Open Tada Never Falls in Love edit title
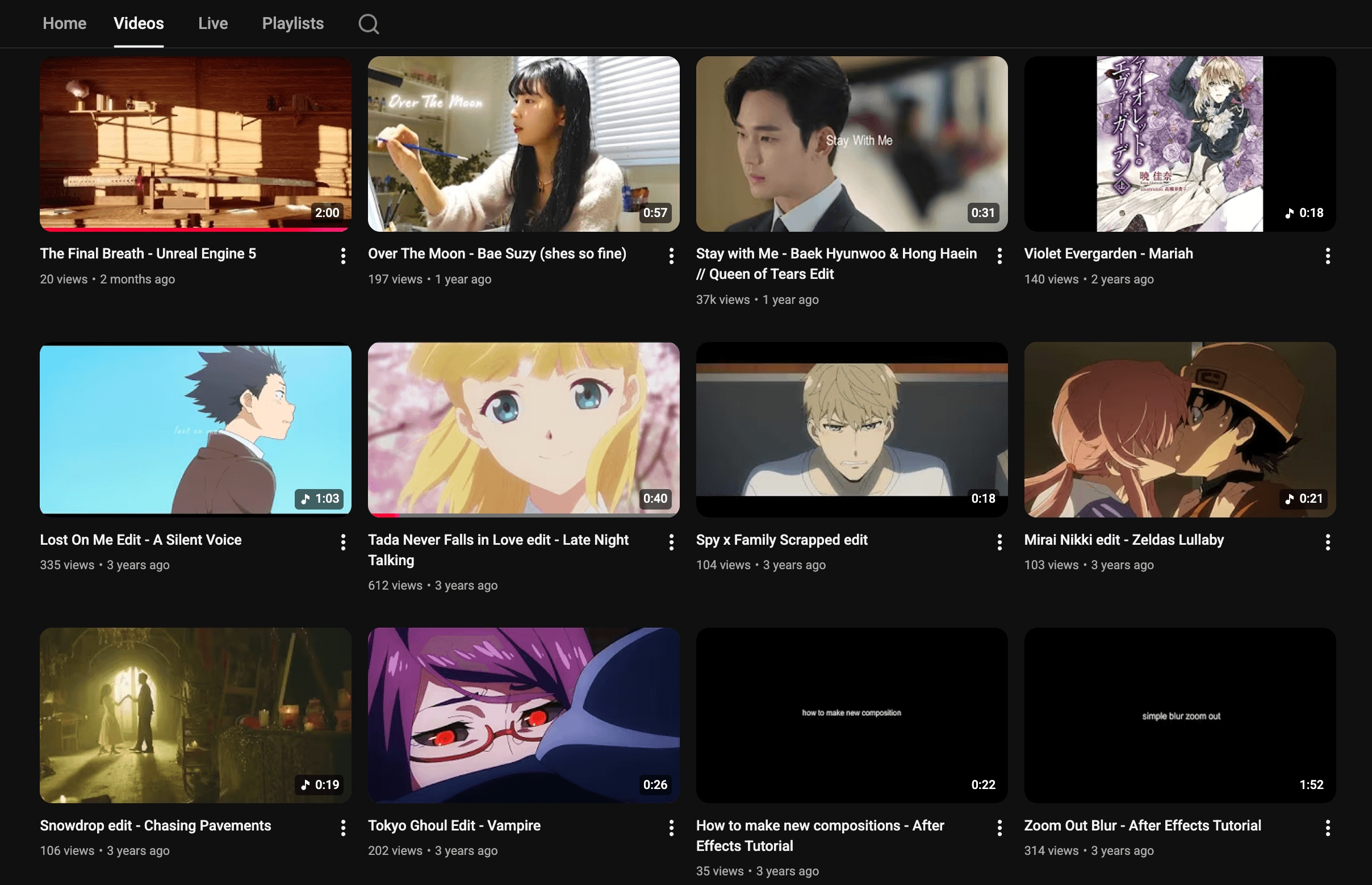 498,550
